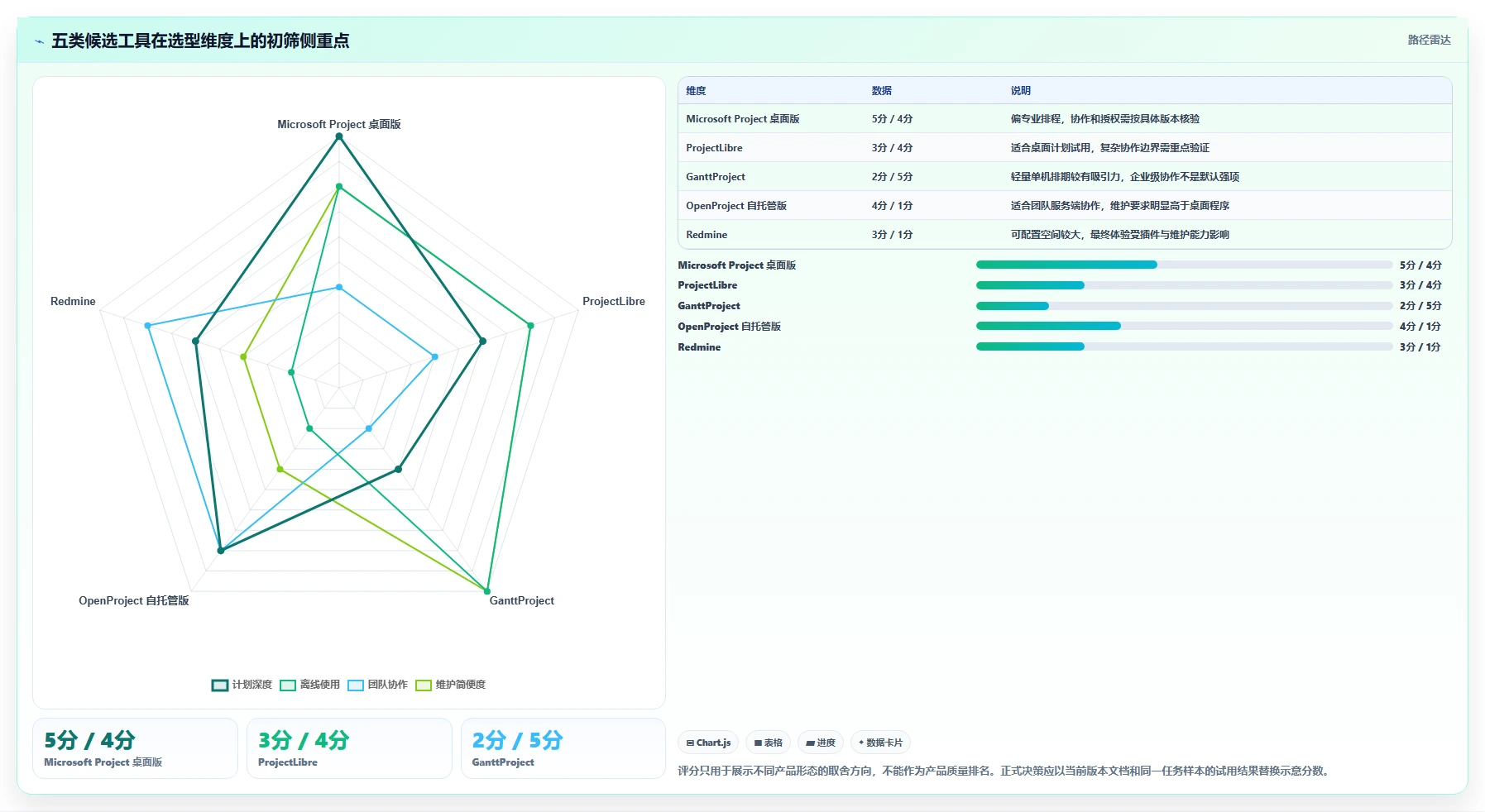Click radar axis label OpenProject 自托管版

[x=133, y=600]
